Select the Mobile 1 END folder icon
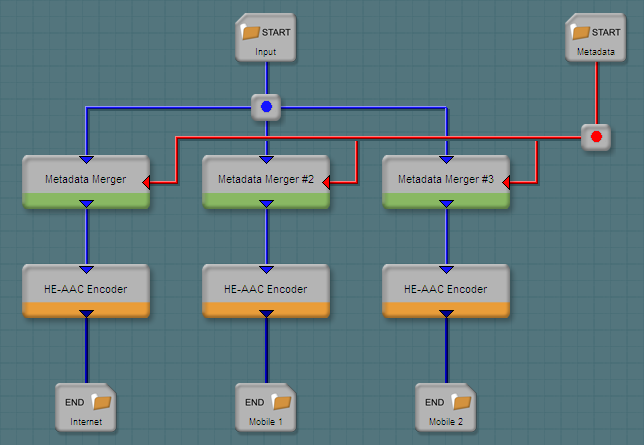Image resolution: width=644 pixels, height=445 pixels. click(x=281, y=402)
